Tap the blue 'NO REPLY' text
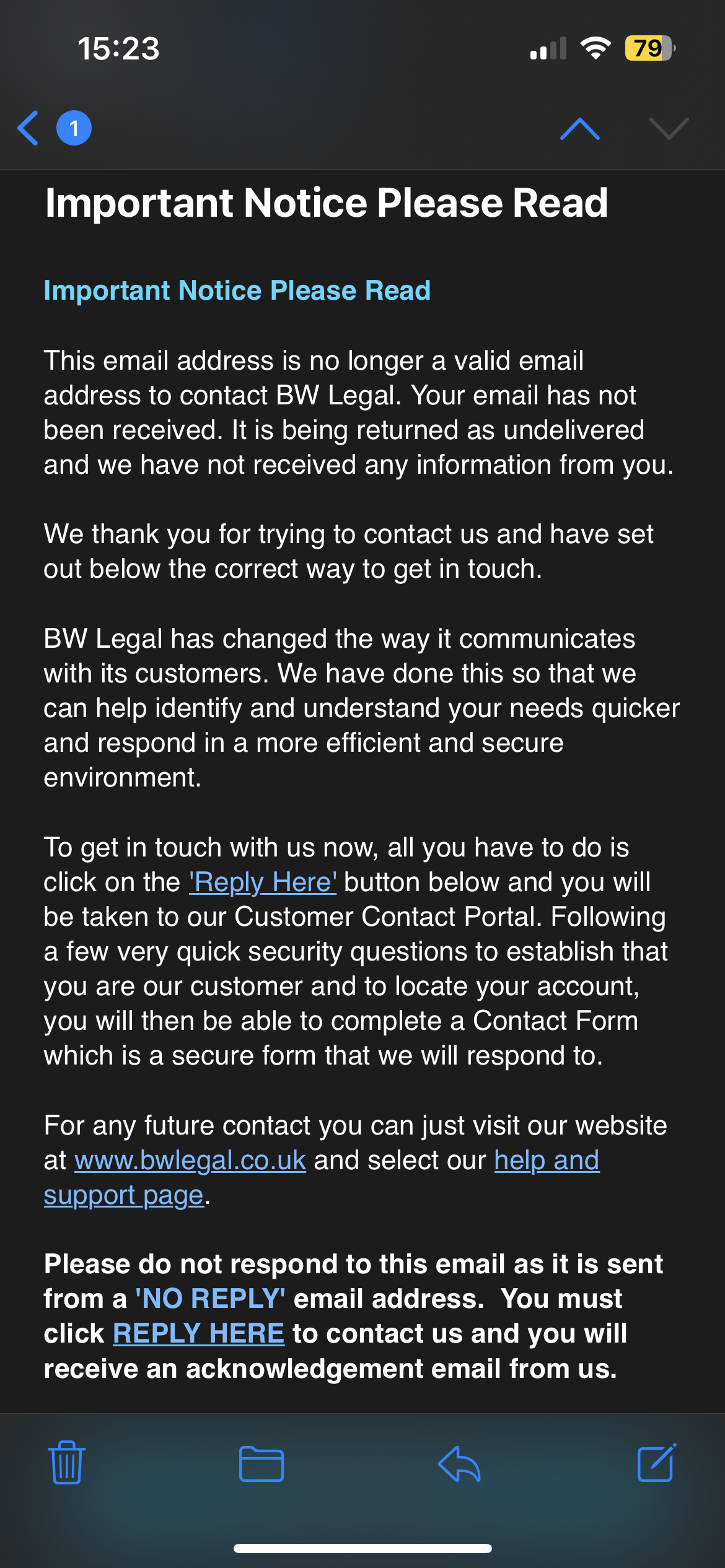Screen dimensions: 725x1568 [210, 1299]
